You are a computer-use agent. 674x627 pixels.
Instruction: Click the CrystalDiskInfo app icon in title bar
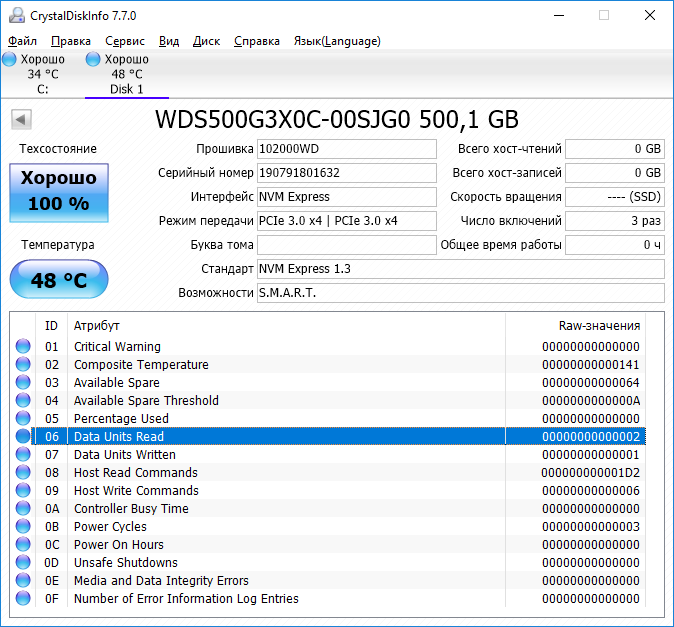[x=17, y=16]
